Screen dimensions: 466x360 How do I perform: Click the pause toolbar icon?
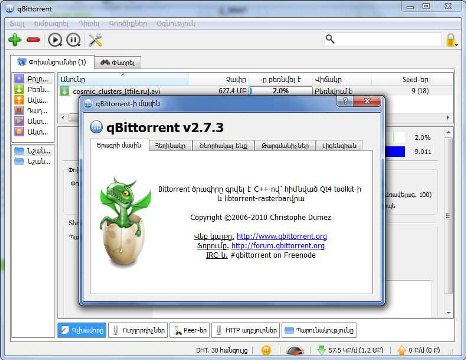click(73, 40)
